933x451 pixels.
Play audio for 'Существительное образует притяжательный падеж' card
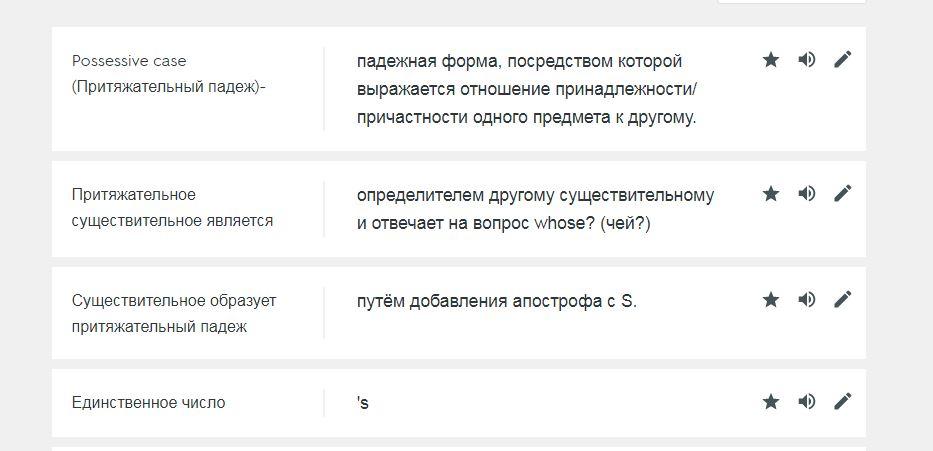click(806, 300)
